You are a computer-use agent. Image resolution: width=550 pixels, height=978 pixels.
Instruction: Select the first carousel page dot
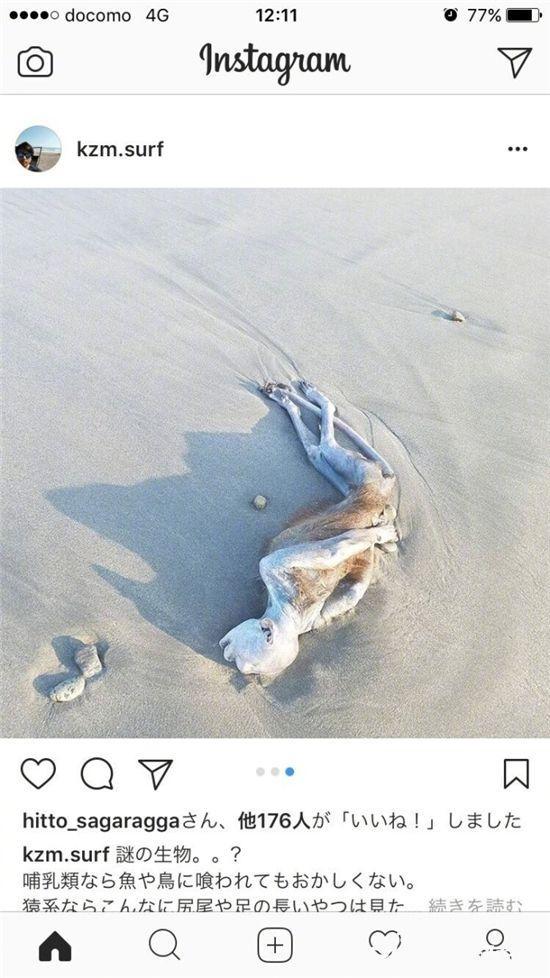pyautogui.click(x=260, y=772)
